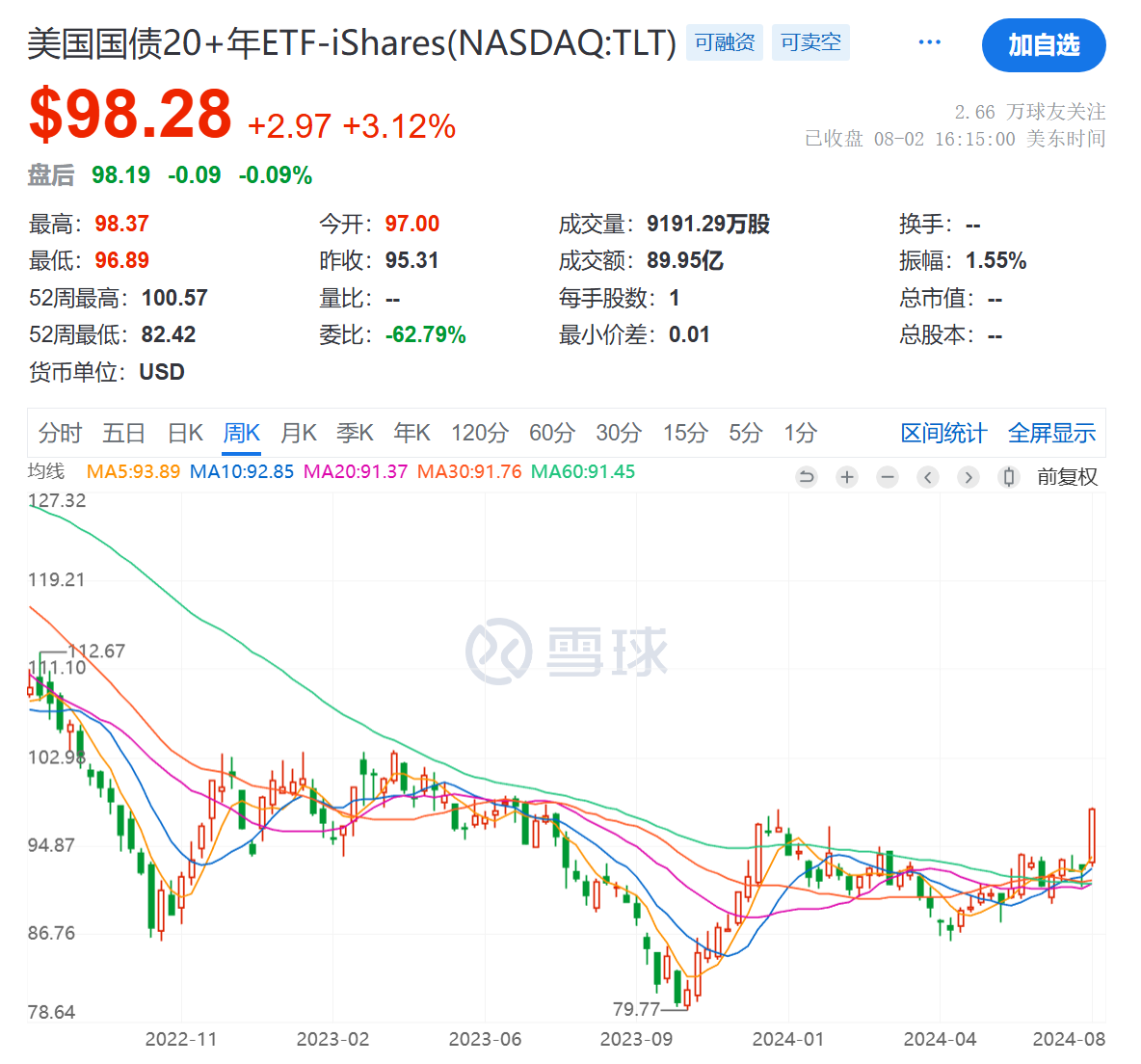Click the 2024-01 date axis label

point(788,1039)
